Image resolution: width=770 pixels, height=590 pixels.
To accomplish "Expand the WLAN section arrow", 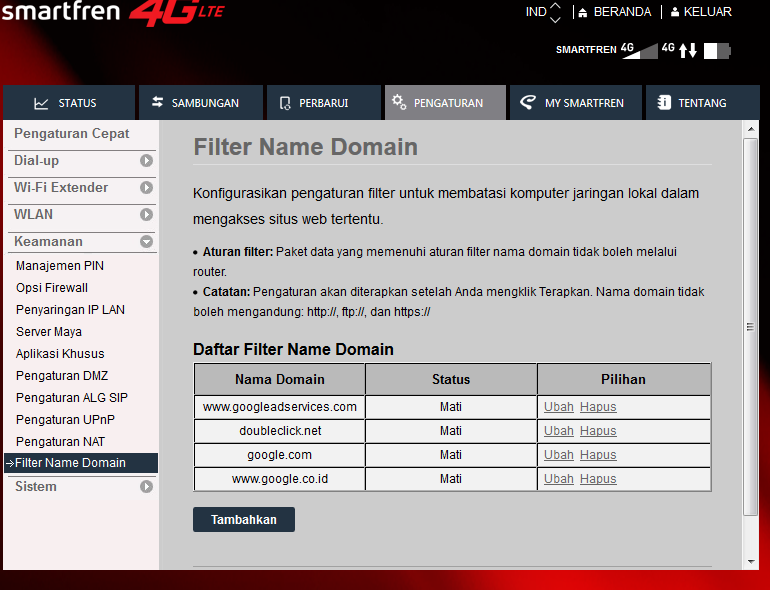I will [x=146, y=215].
